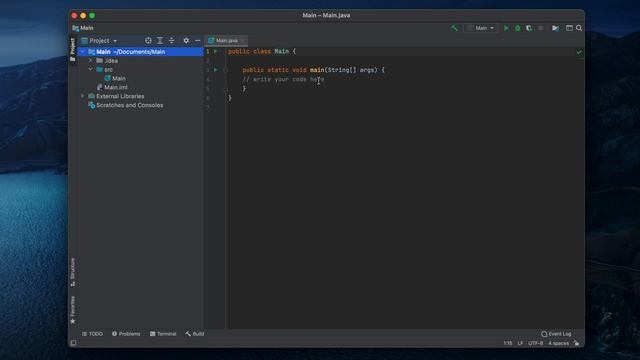Click the Main breadcrumb in navigation bar

pos(83,28)
